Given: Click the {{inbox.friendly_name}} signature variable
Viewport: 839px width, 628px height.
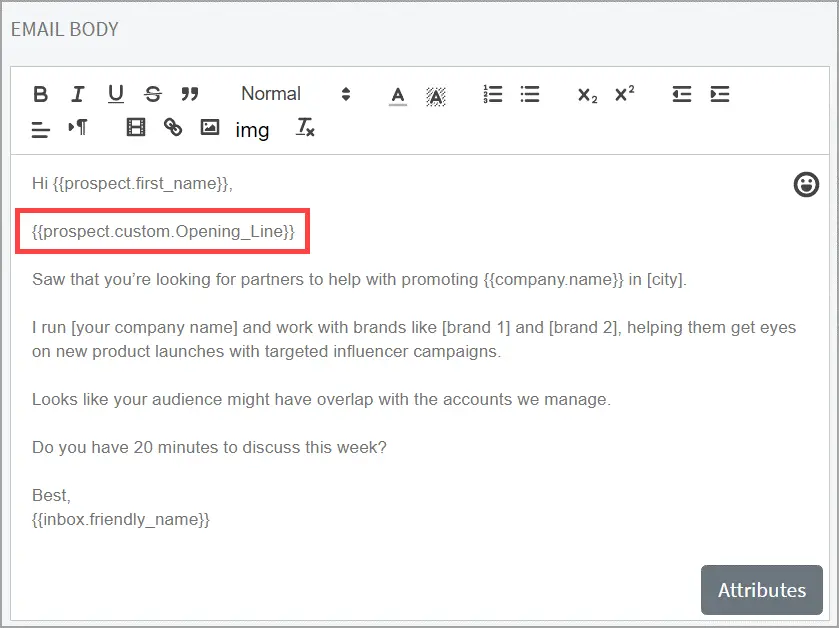Looking at the screenshot, I should coord(121,519).
